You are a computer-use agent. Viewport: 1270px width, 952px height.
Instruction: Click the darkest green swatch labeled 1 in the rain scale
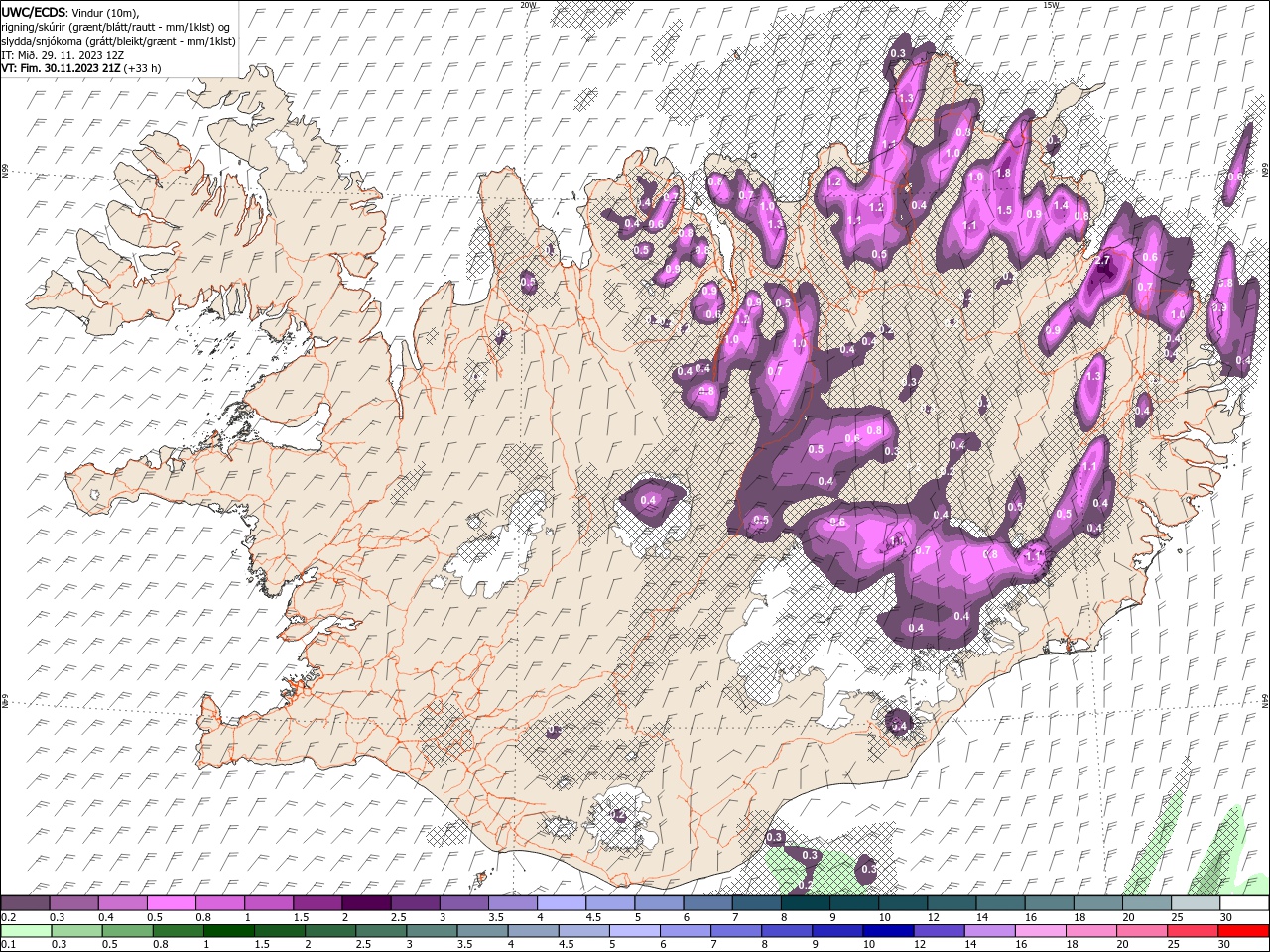point(228,931)
